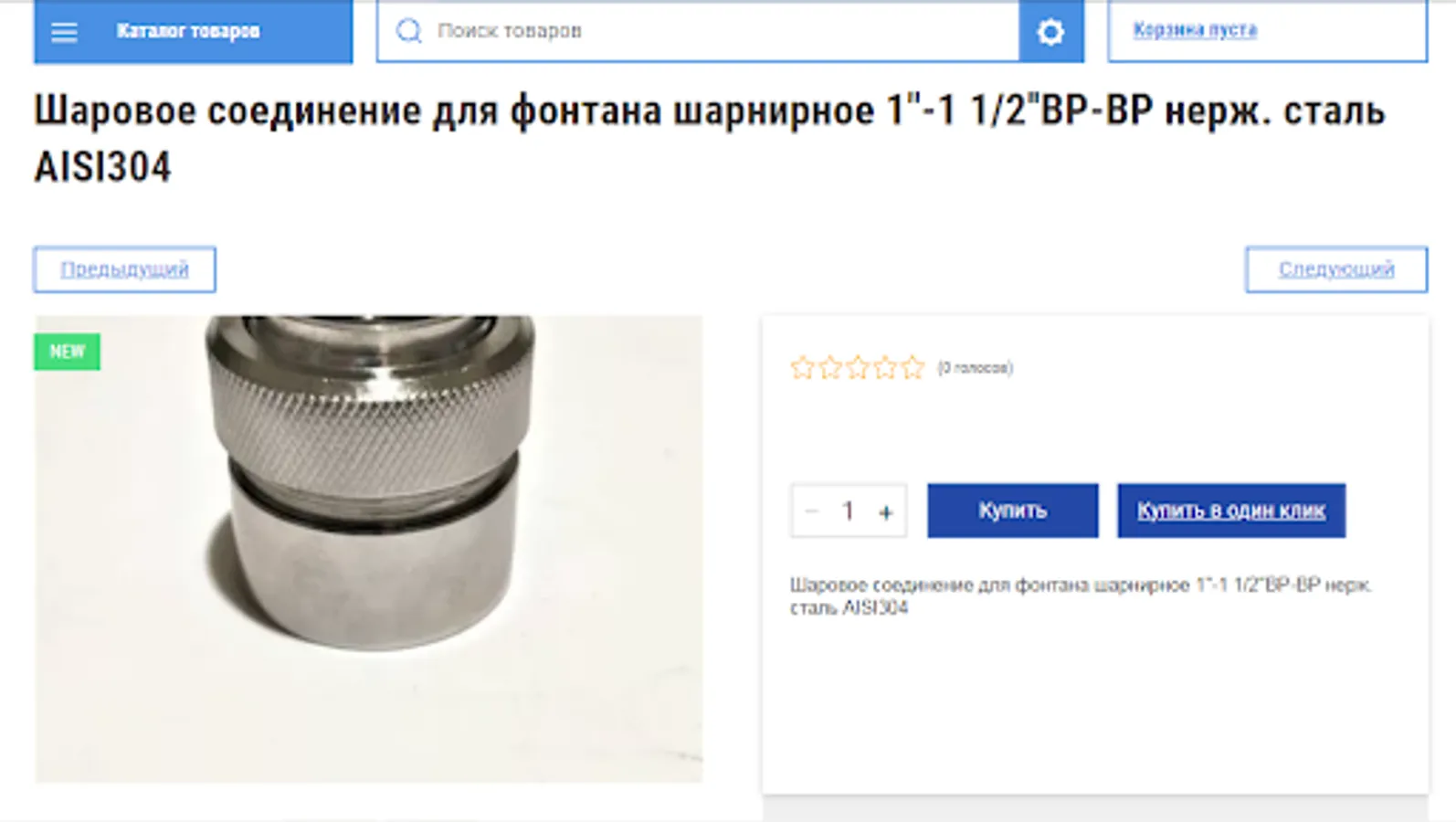
Task: Rate product with third star
Action: point(858,368)
